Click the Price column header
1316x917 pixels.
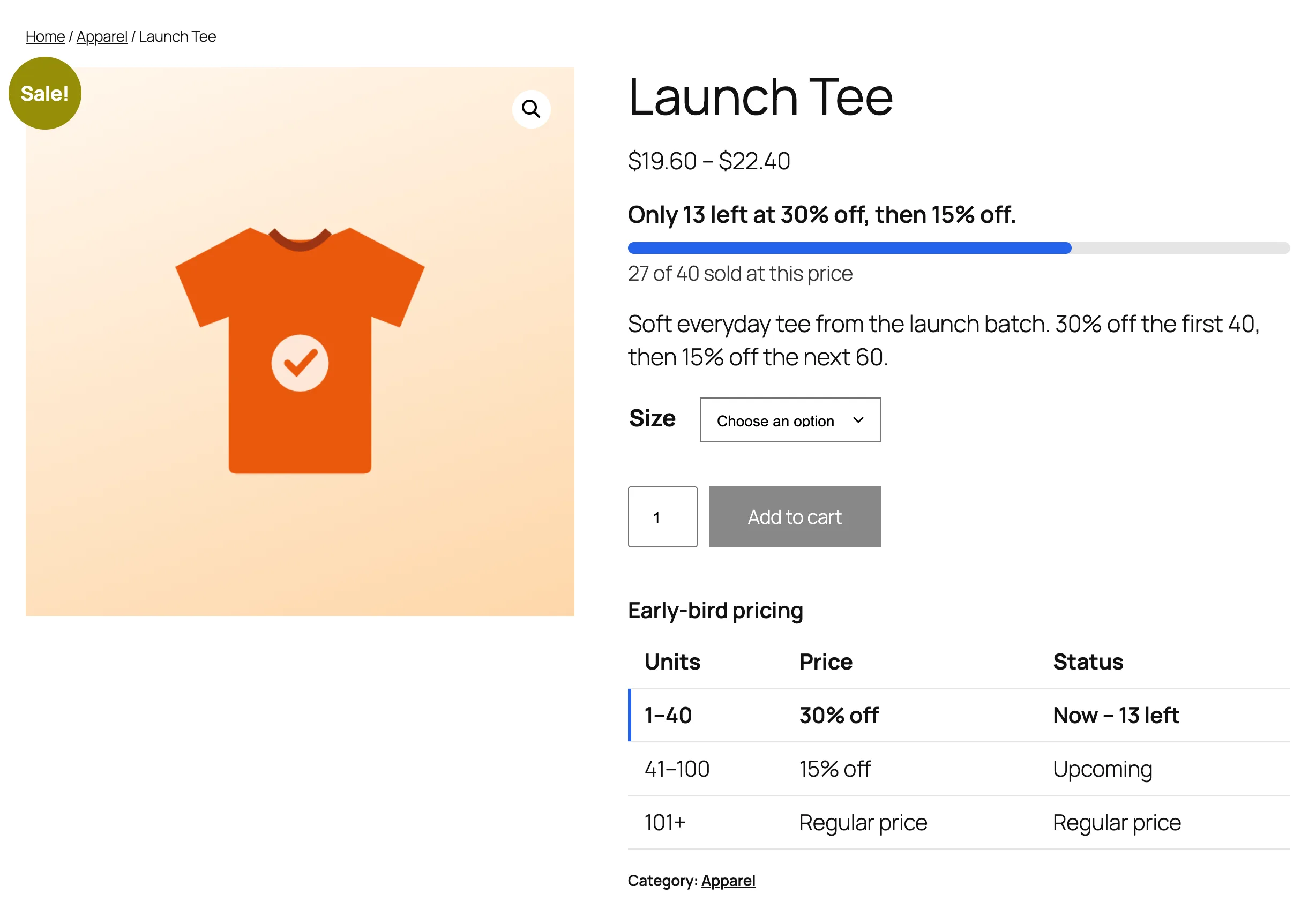(825, 662)
